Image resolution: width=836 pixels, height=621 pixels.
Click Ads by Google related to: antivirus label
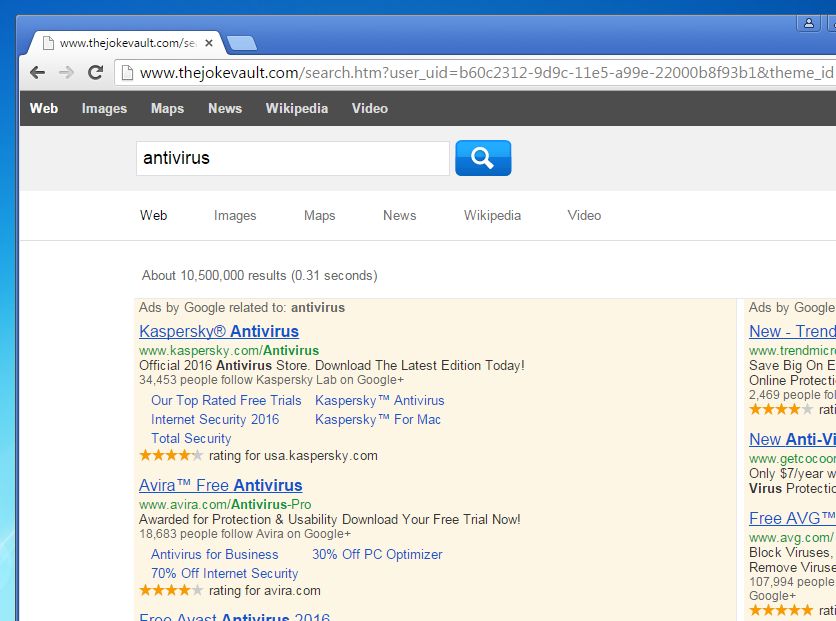click(242, 308)
